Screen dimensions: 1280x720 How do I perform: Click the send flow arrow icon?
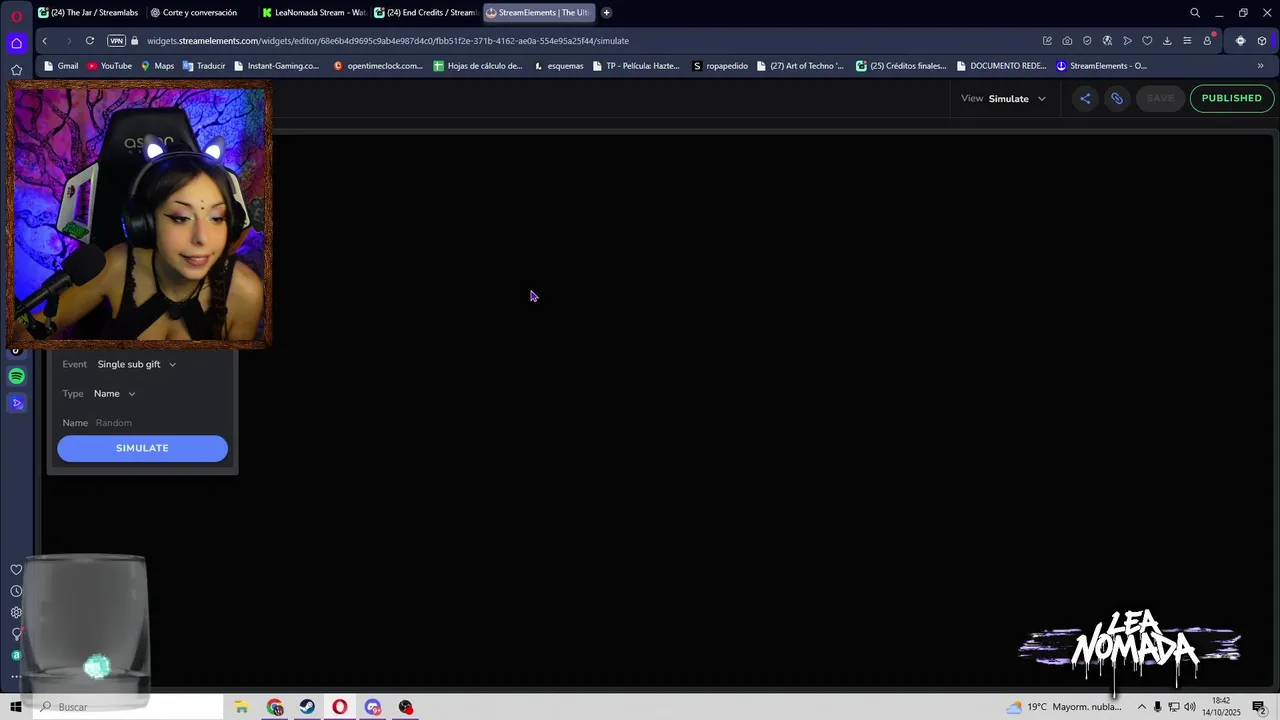point(1127,41)
